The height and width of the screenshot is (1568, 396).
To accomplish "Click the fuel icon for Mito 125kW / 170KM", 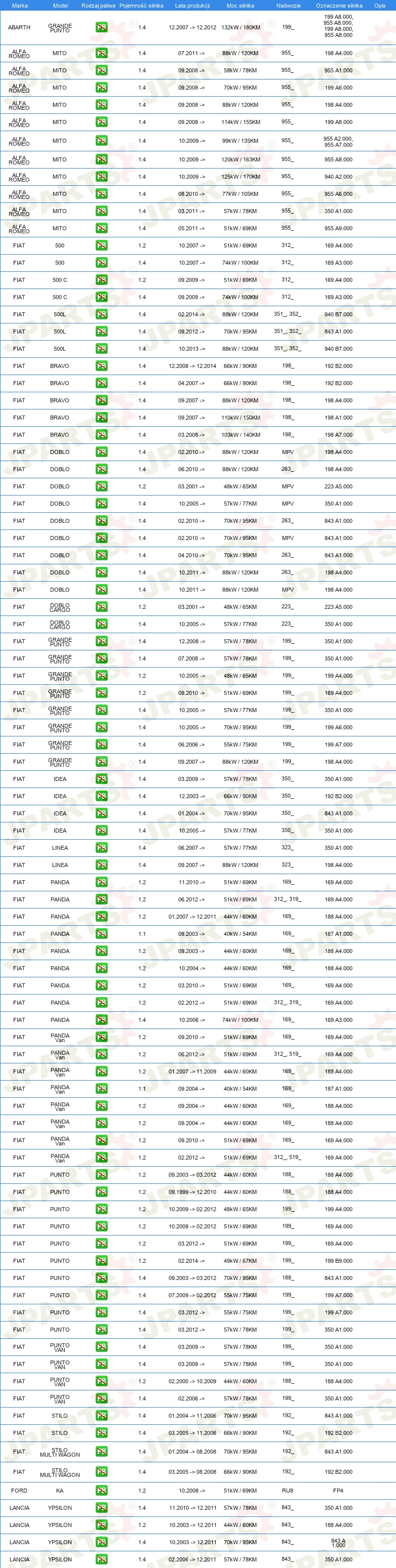I will click(x=101, y=177).
